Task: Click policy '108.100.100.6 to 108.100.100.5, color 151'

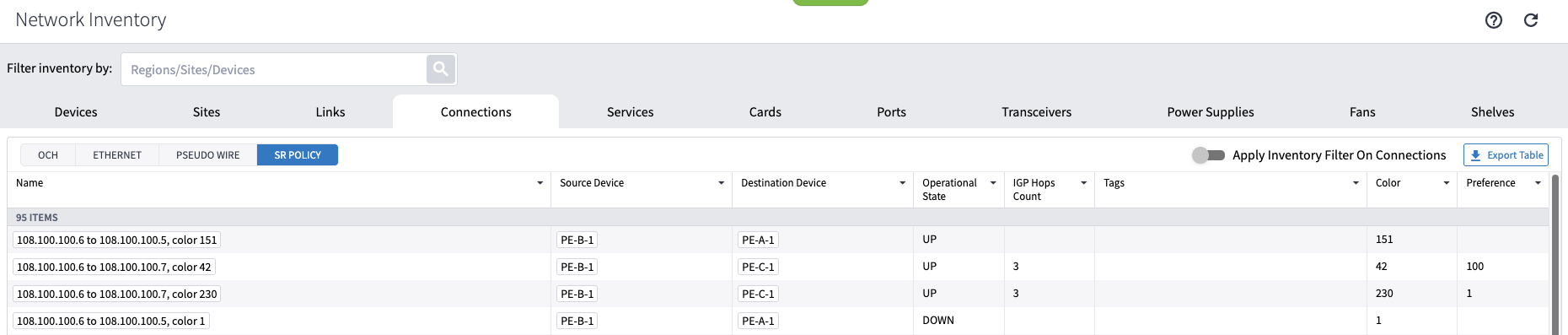Action: tap(117, 240)
